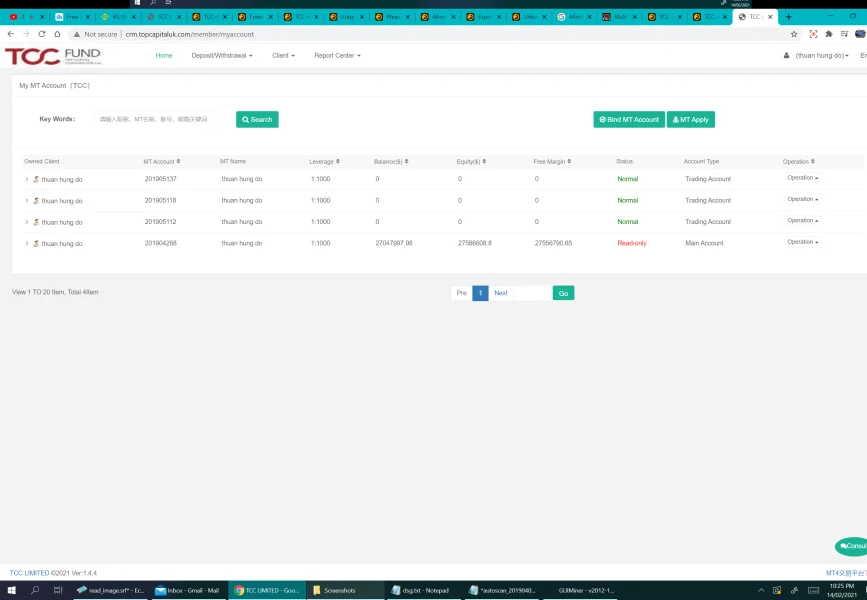Image resolution: width=867 pixels, height=600 pixels.
Task: Reload the page with browser refresh icon
Action: point(41,34)
